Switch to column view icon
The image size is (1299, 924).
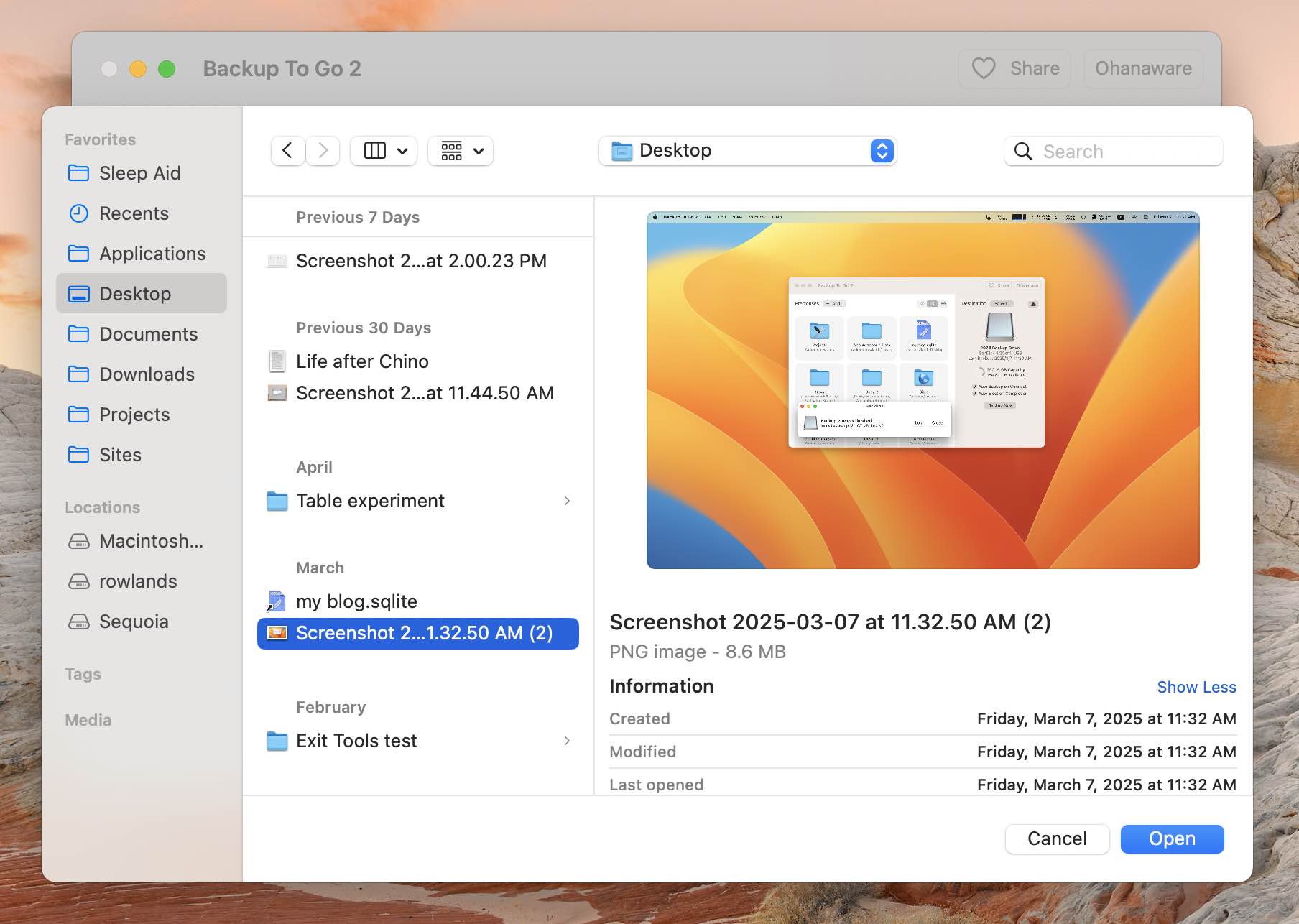pyautogui.click(x=374, y=151)
